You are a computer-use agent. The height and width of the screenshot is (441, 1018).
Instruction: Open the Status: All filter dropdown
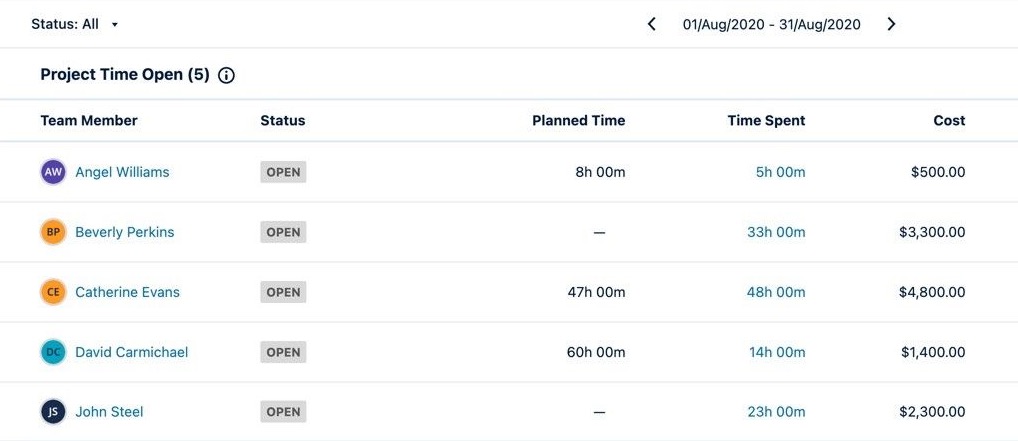[75, 24]
